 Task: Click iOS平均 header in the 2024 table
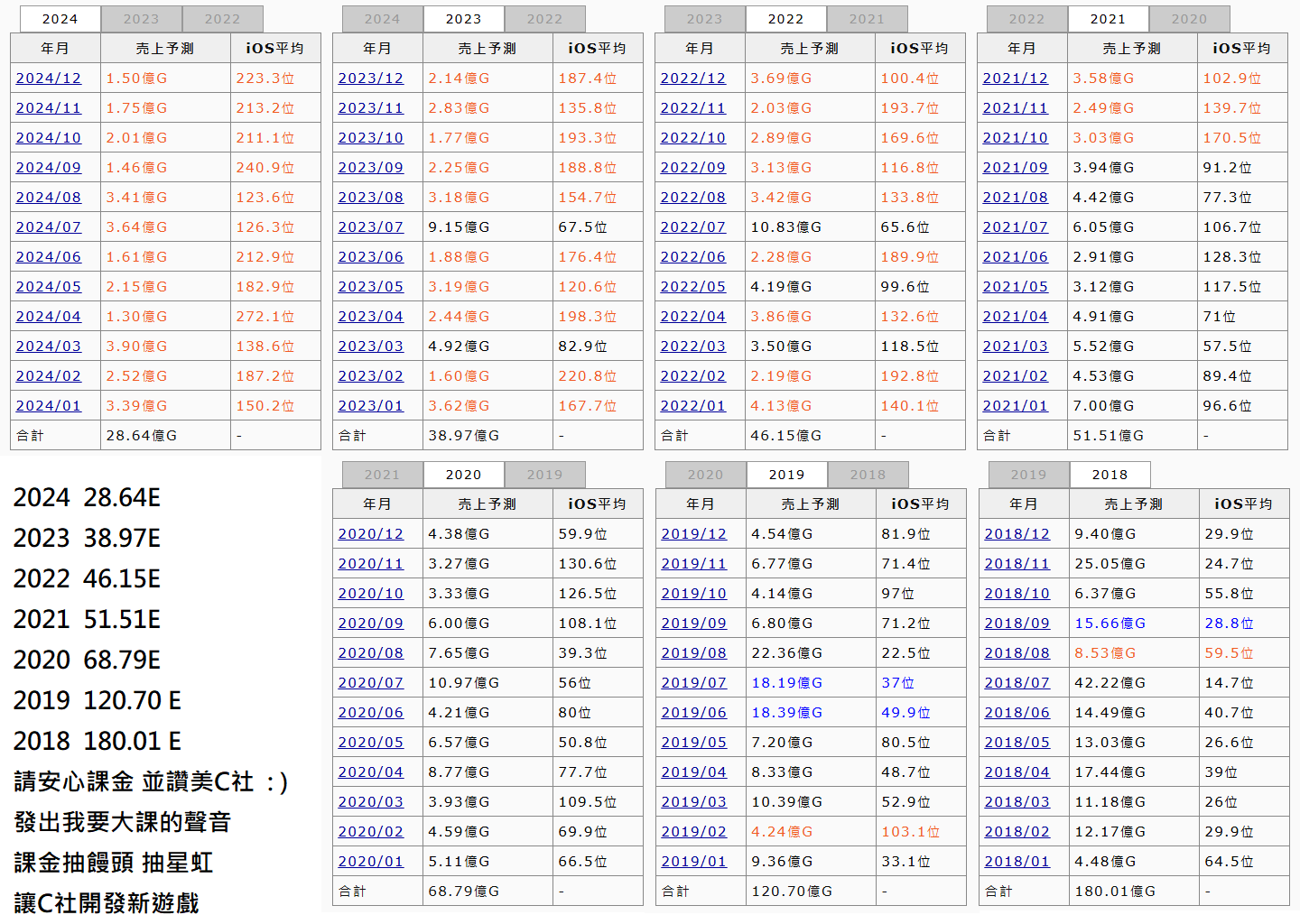coord(274,48)
